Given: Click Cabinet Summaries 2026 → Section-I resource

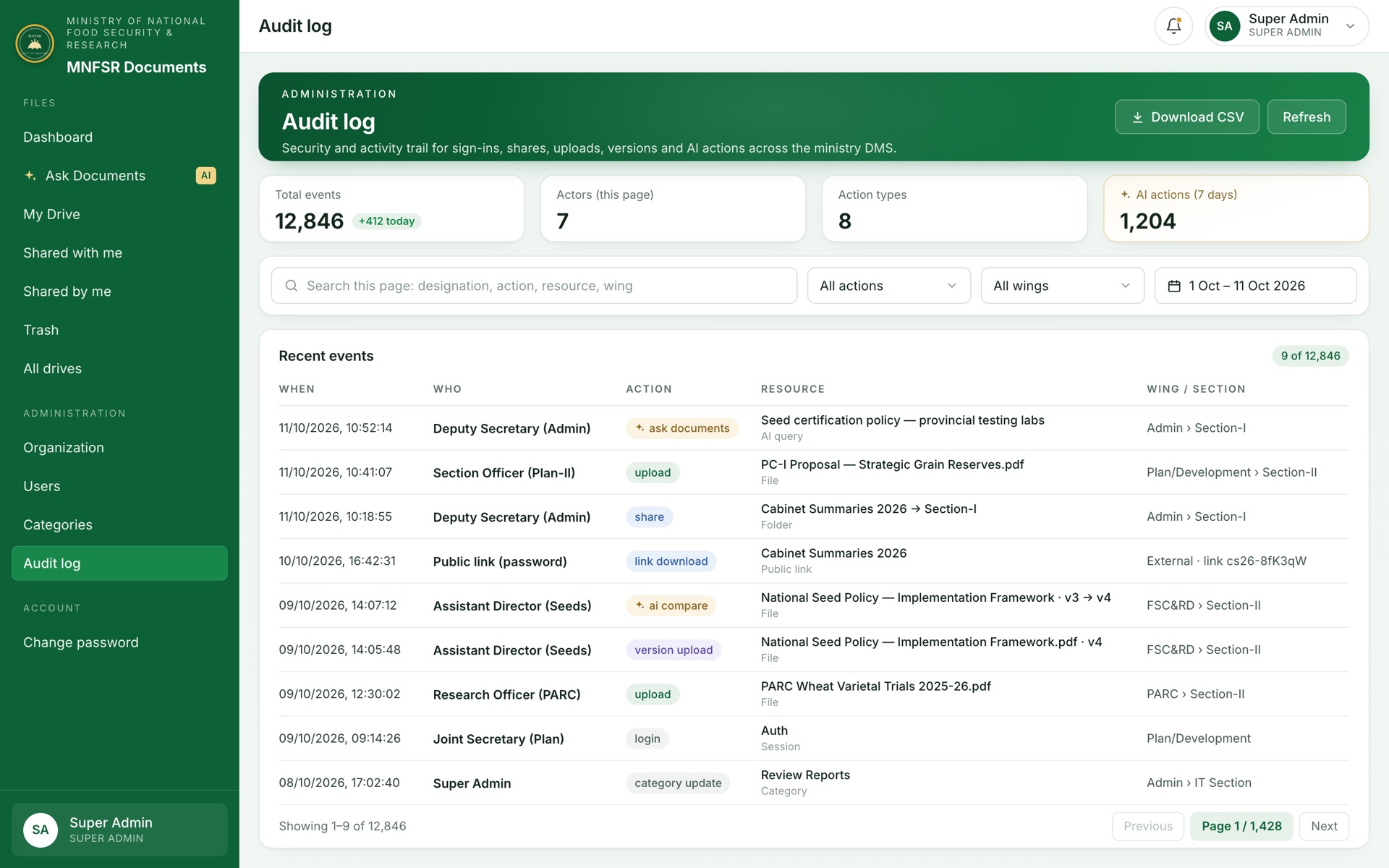Looking at the screenshot, I should click(x=868, y=509).
